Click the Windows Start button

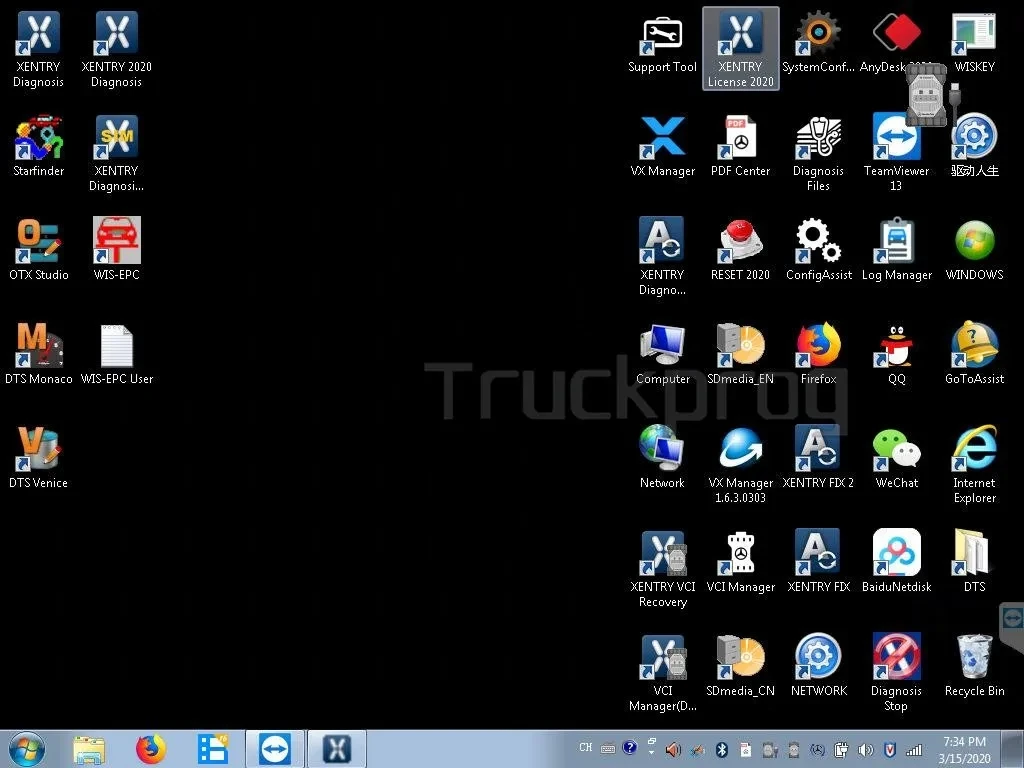pyautogui.click(x=25, y=748)
